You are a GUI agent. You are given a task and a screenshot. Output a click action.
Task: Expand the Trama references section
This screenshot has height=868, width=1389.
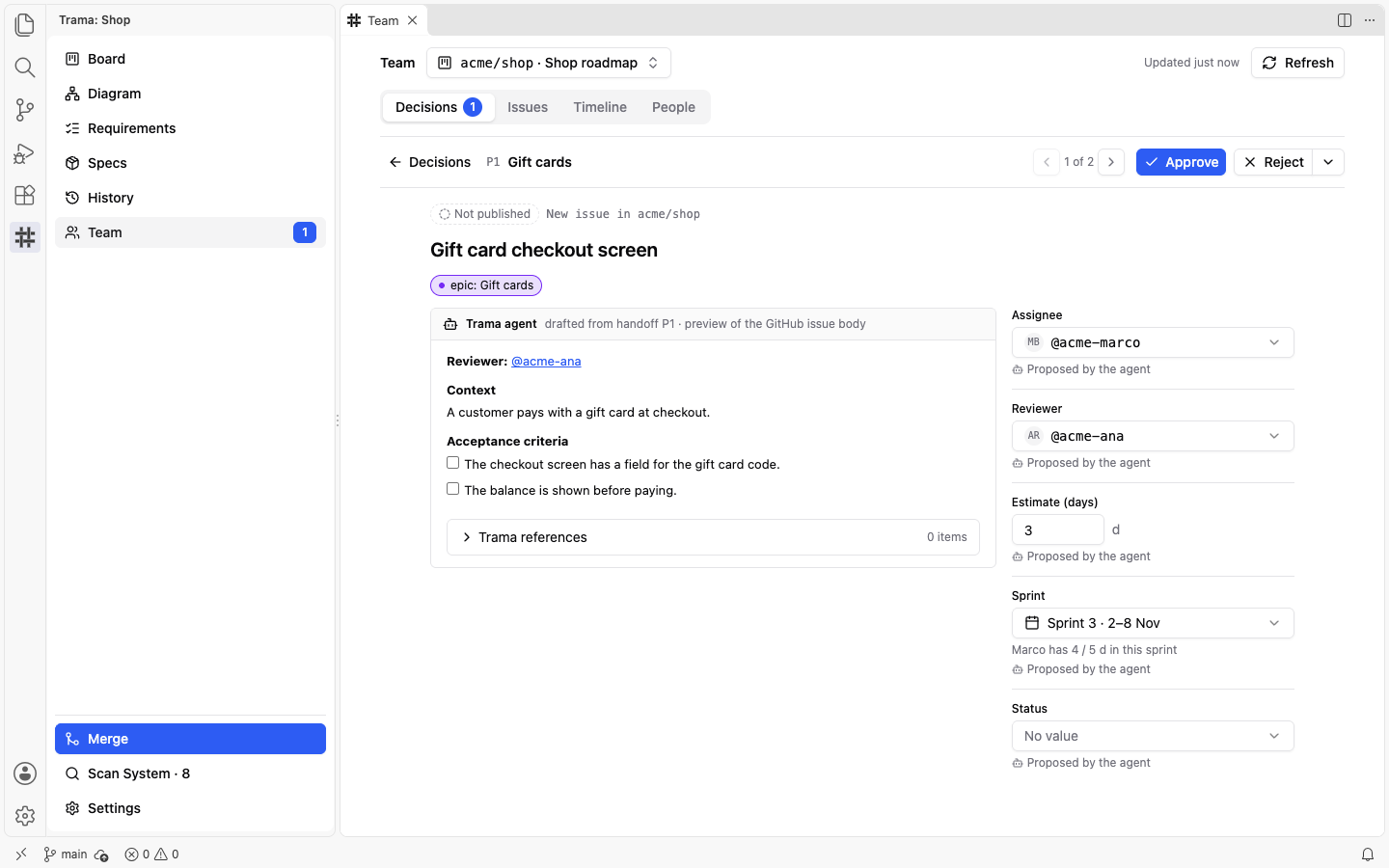tap(713, 537)
